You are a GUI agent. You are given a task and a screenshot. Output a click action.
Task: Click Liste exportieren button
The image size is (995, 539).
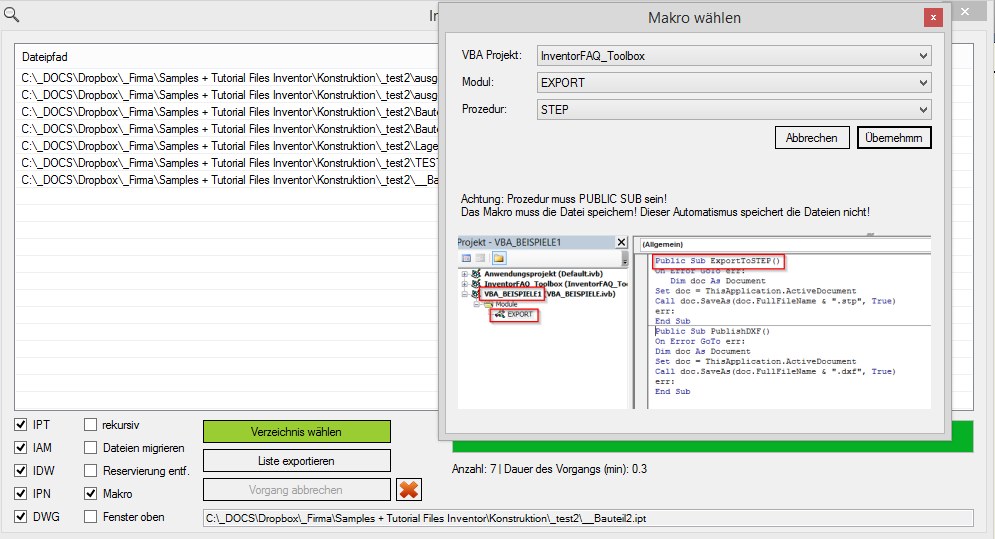pos(297,461)
